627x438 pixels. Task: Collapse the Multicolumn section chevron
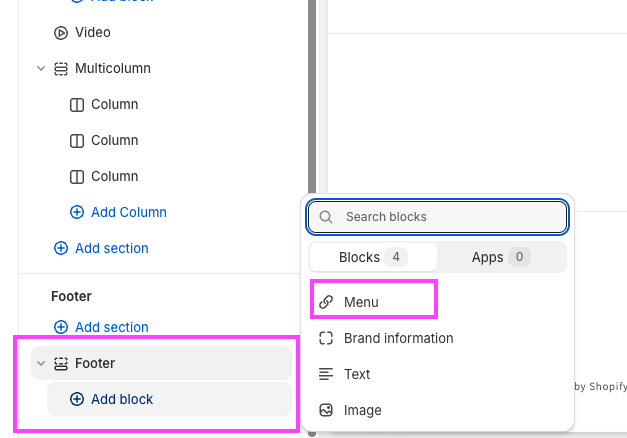(41, 69)
